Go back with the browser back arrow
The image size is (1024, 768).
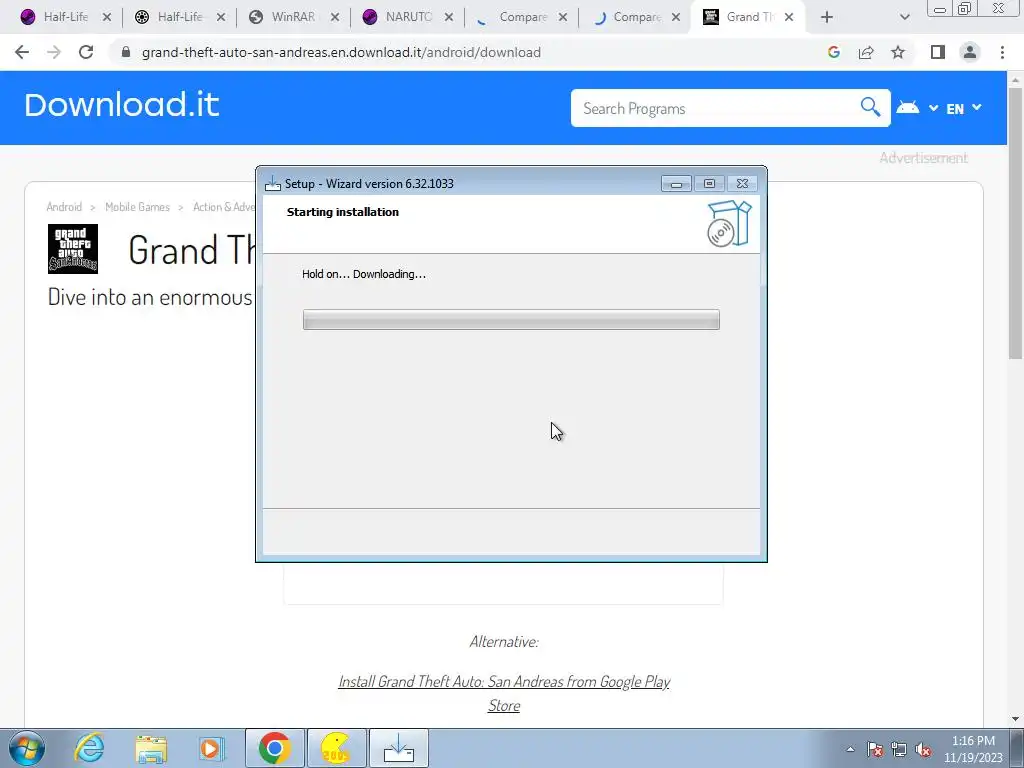pyautogui.click(x=22, y=52)
